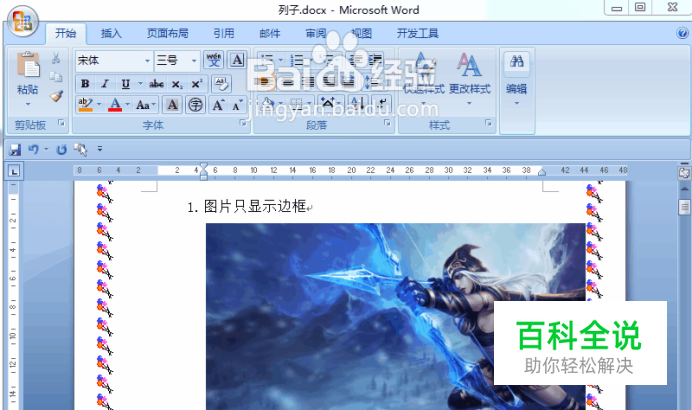The image size is (692, 410).
Task: Switch to the 开始 tab
Action: click(x=65, y=34)
